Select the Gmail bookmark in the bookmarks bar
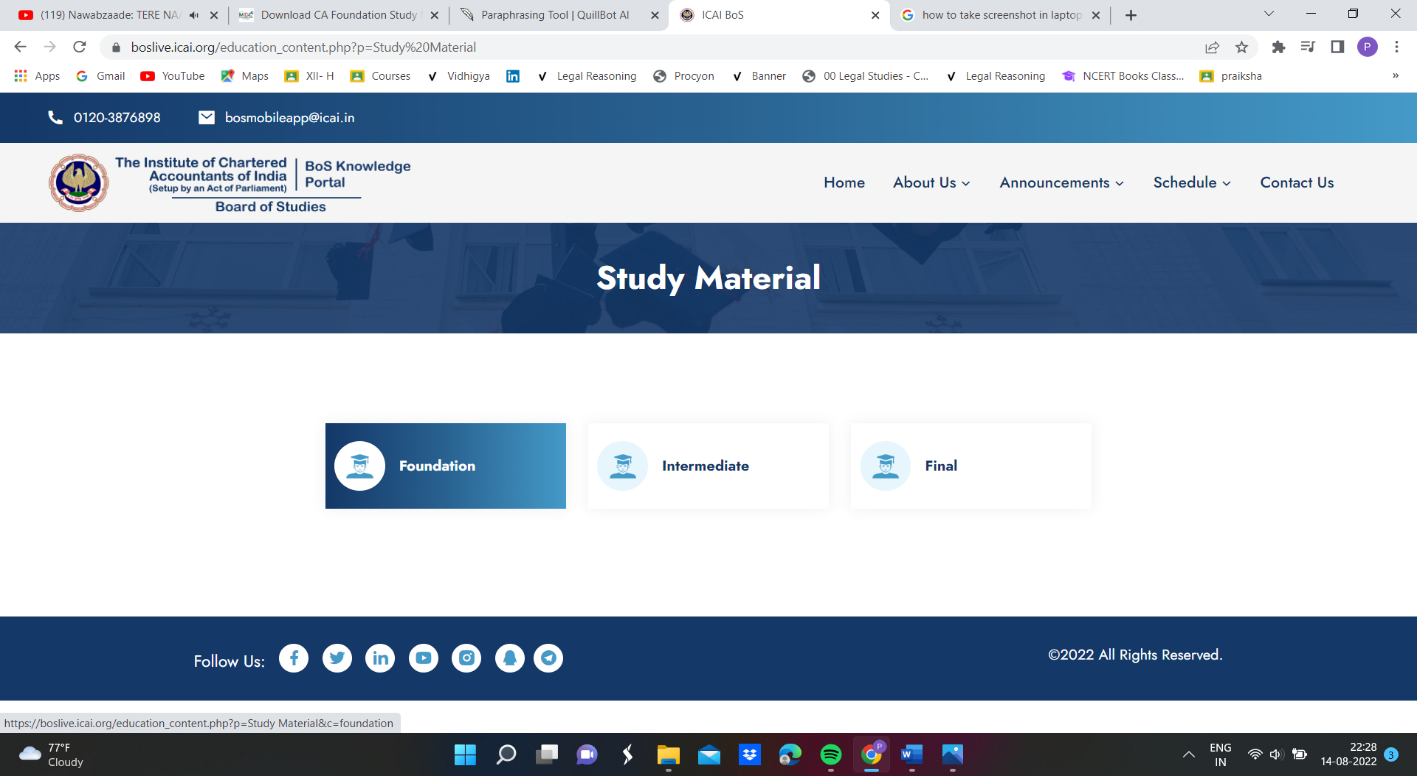Image resolution: width=1417 pixels, height=776 pixels. tap(100, 75)
